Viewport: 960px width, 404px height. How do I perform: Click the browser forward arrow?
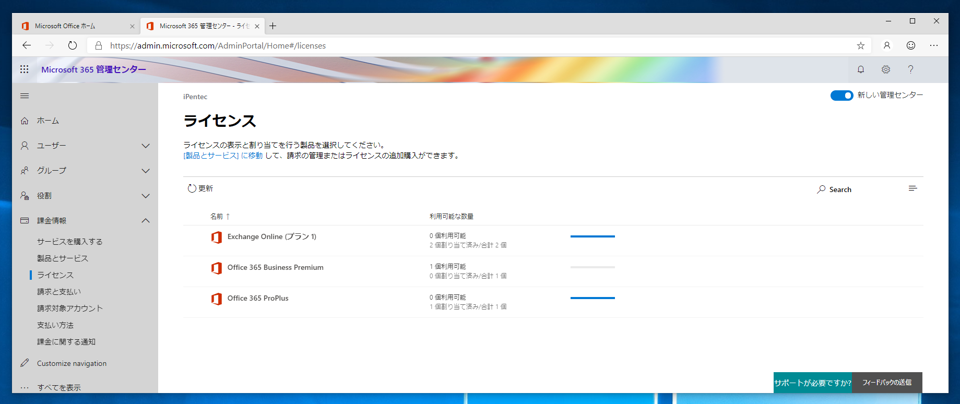tap(50, 45)
